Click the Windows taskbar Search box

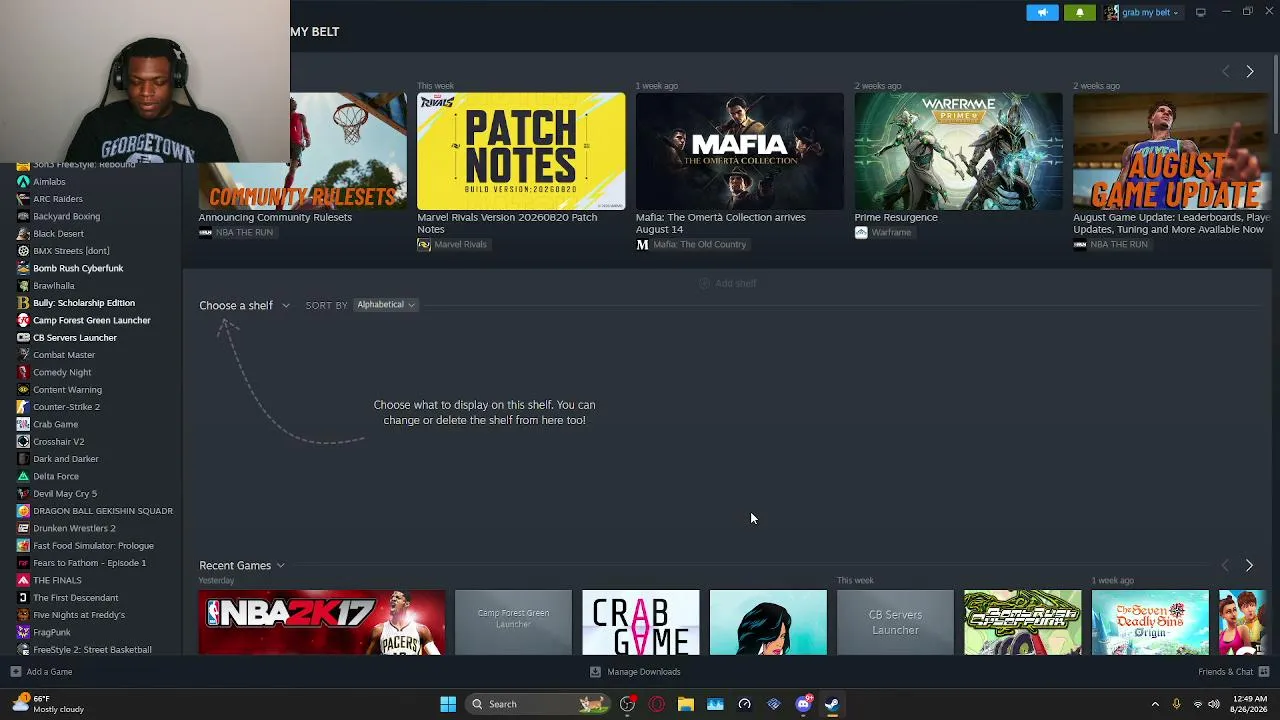pos(537,704)
